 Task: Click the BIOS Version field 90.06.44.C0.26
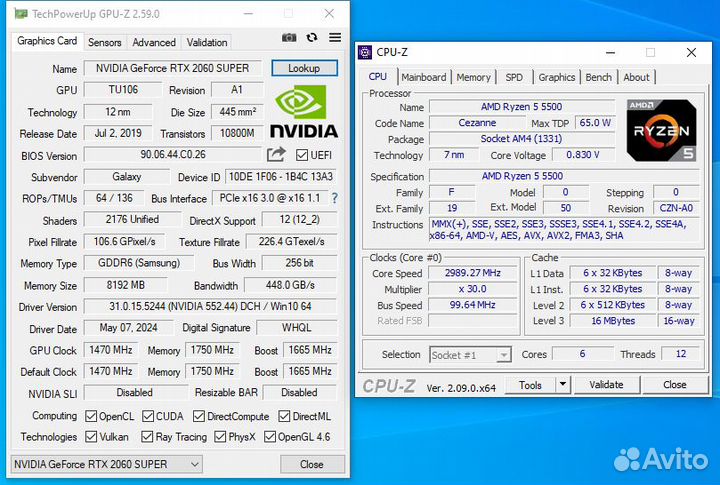pos(173,154)
